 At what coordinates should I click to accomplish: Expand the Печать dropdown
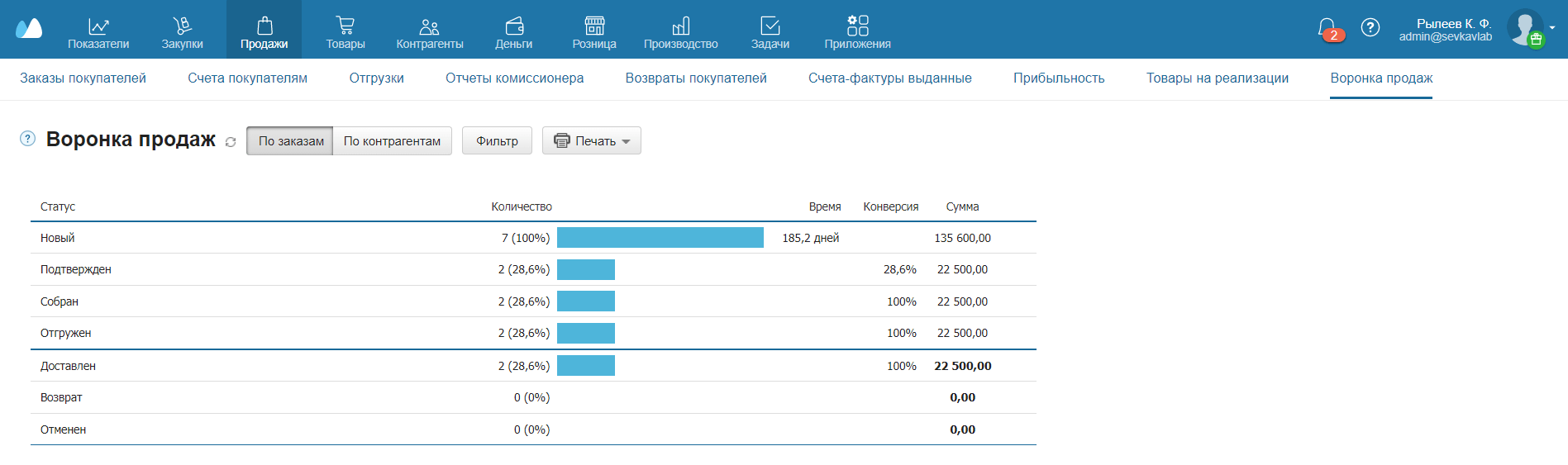[592, 140]
